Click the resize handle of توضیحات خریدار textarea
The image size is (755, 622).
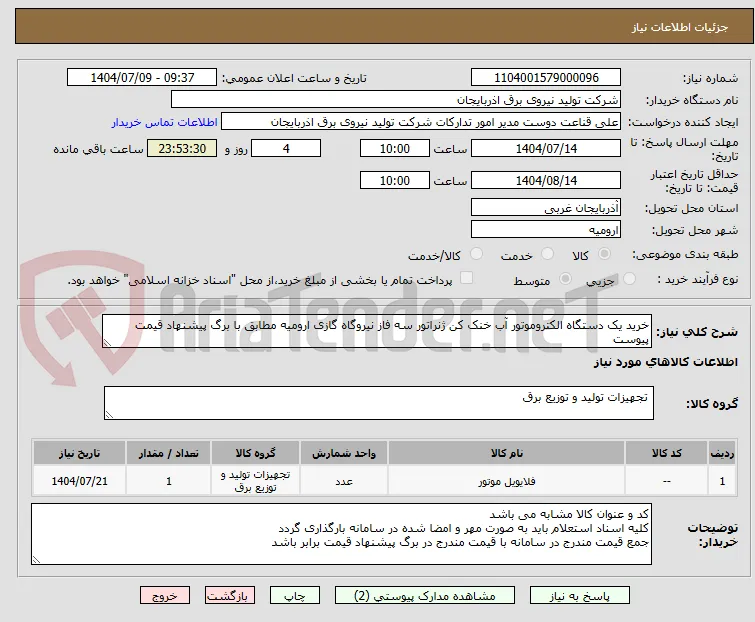click(36, 559)
